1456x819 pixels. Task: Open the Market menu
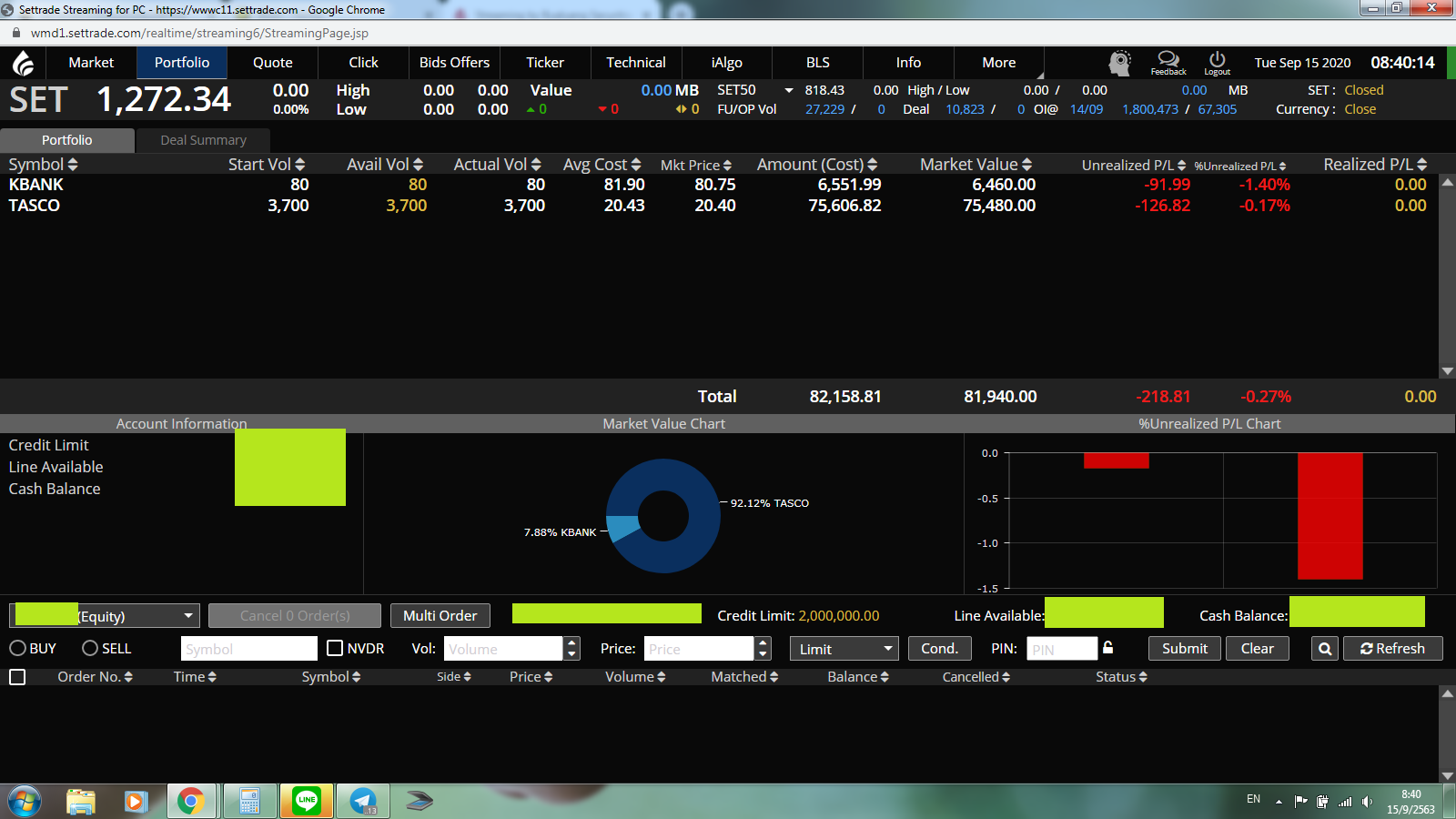[x=91, y=63]
